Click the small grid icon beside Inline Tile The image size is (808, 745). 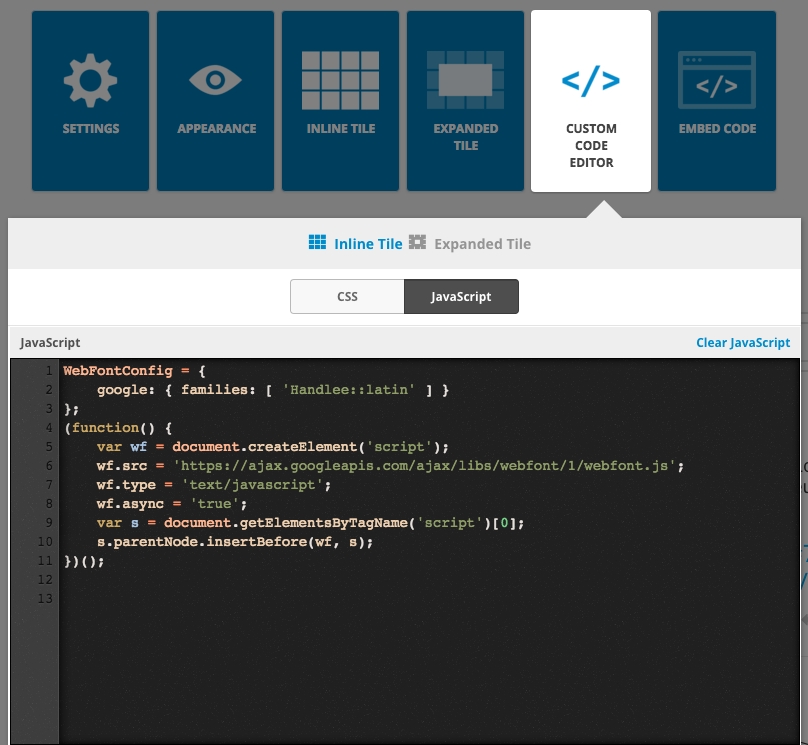pos(317,243)
